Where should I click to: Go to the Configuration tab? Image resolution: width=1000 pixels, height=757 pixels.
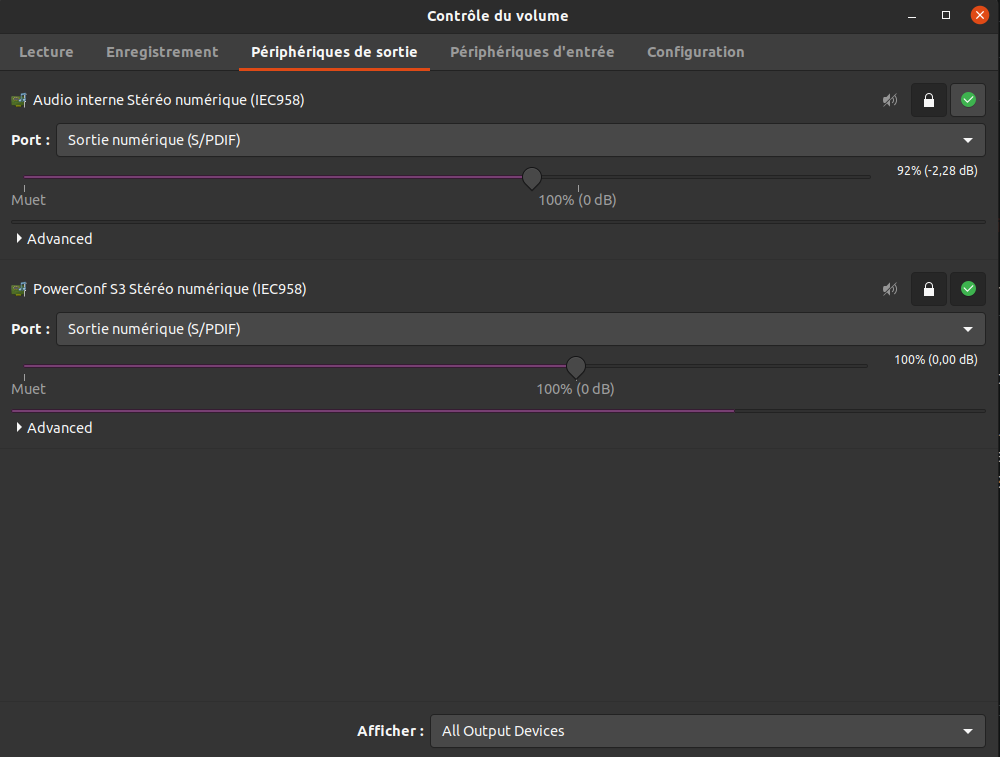pyautogui.click(x=695, y=52)
